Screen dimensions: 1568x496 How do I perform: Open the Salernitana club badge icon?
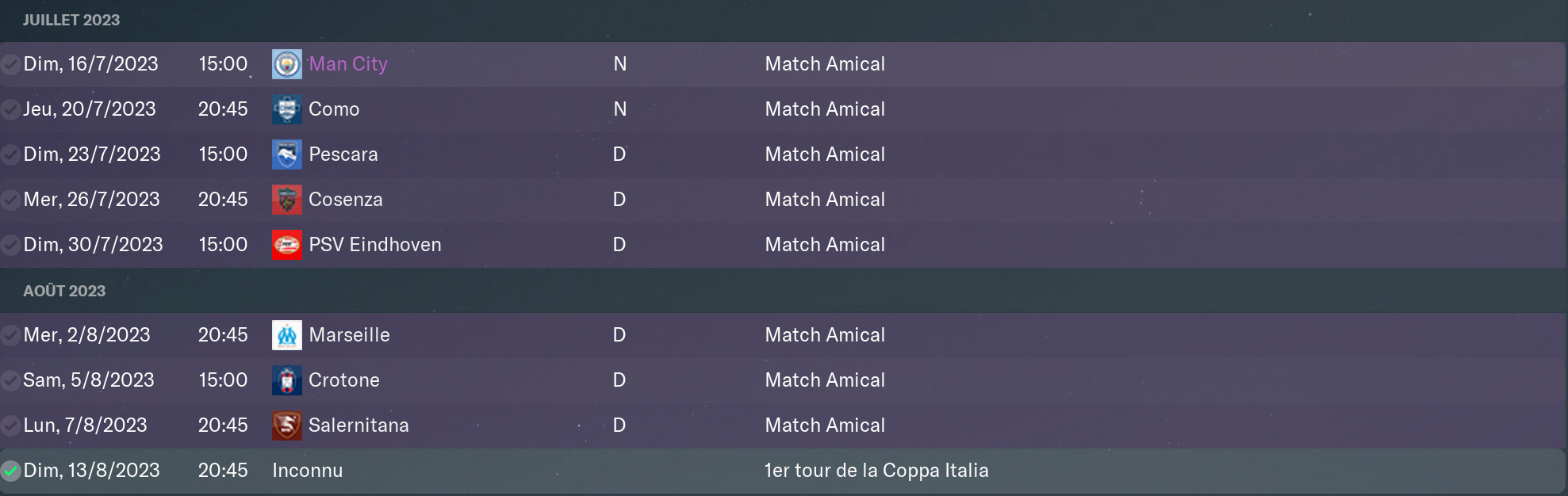click(286, 425)
